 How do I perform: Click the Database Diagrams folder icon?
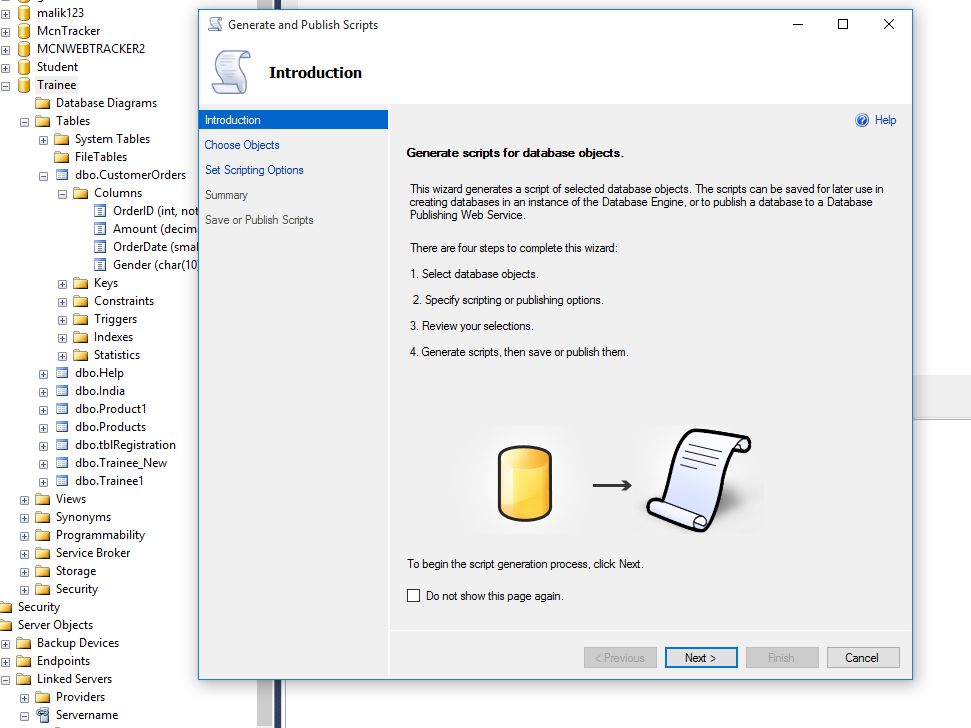(43, 103)
